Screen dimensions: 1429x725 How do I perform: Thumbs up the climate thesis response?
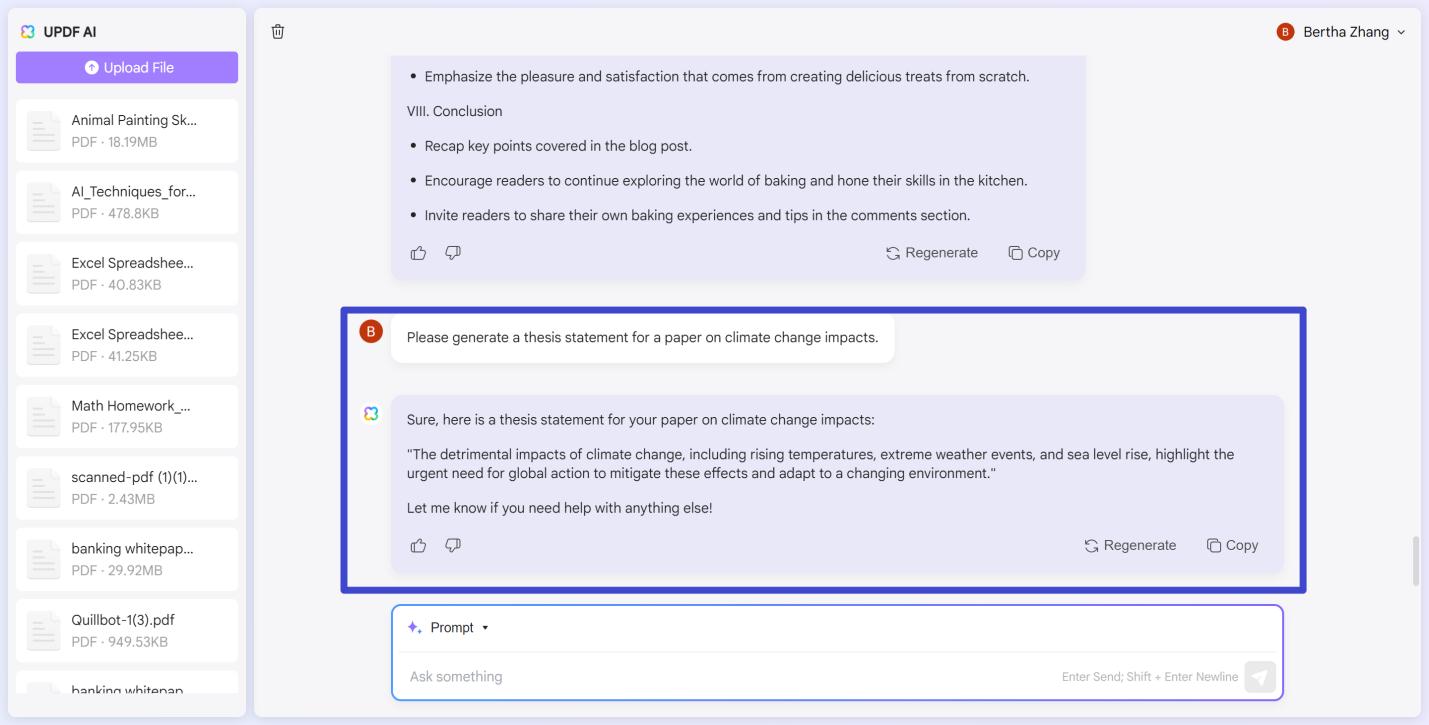[x=418, y=545]
